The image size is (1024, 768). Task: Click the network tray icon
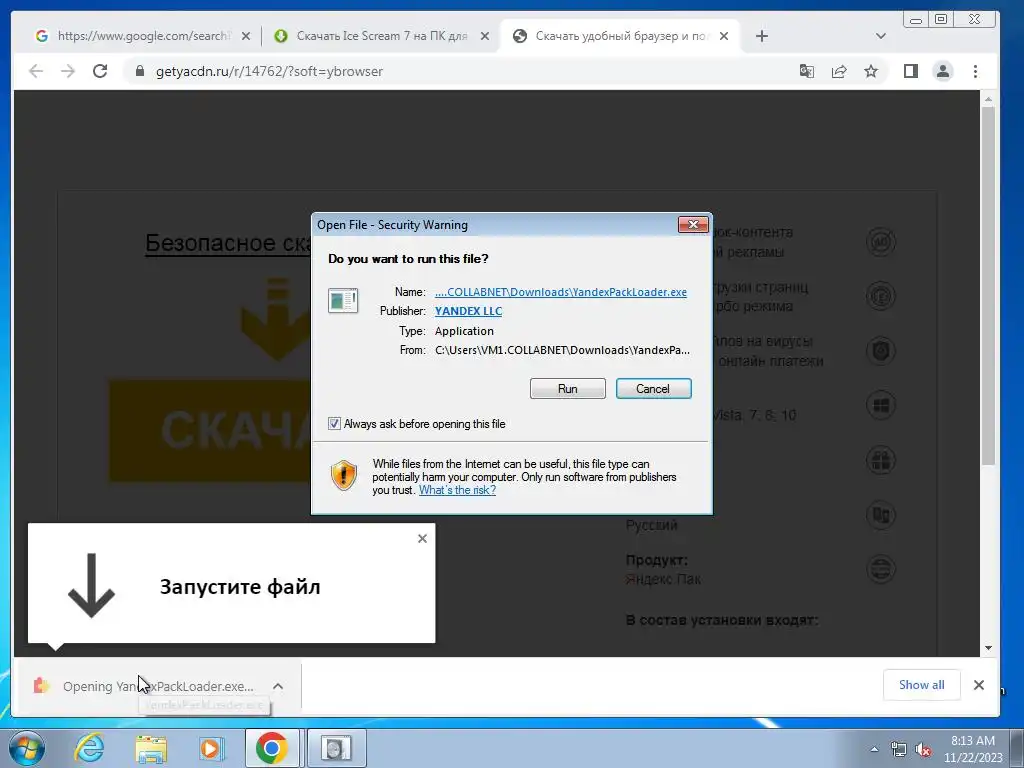(x=899, y=749)
